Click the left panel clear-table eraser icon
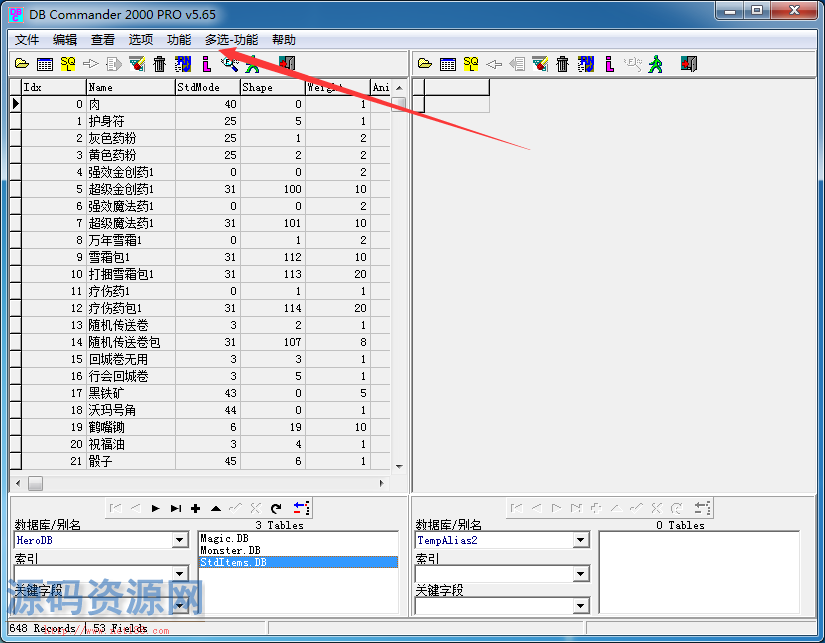 coord(137,64)
